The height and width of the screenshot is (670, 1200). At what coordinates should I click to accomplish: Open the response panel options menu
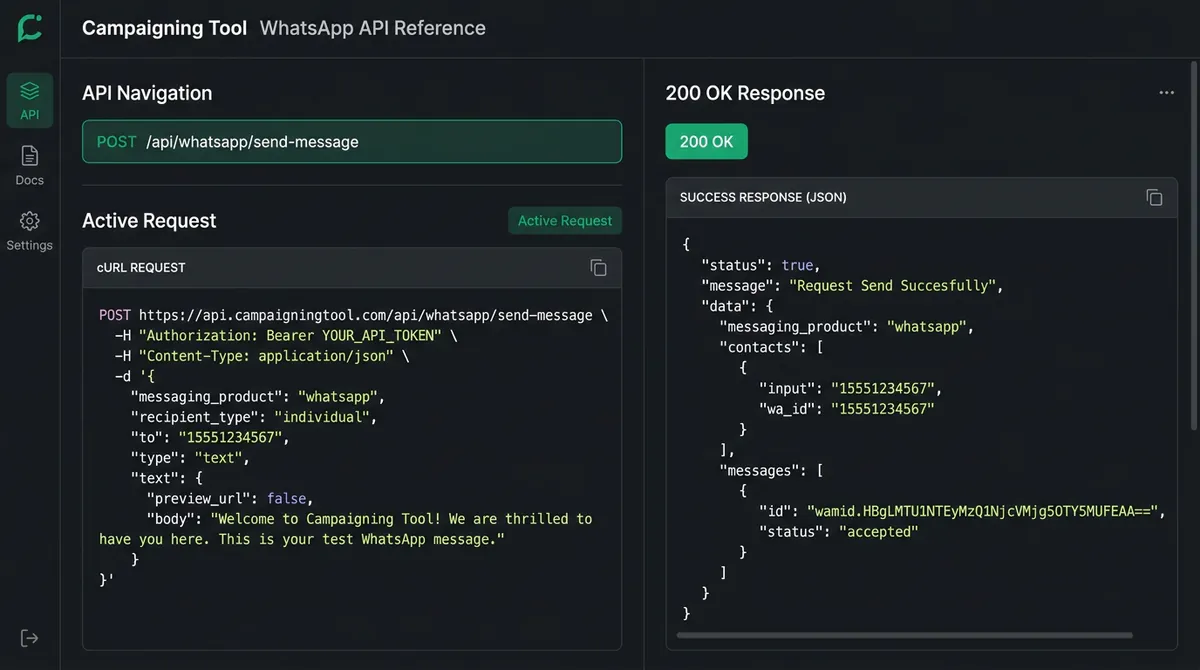coord(1166,93)
